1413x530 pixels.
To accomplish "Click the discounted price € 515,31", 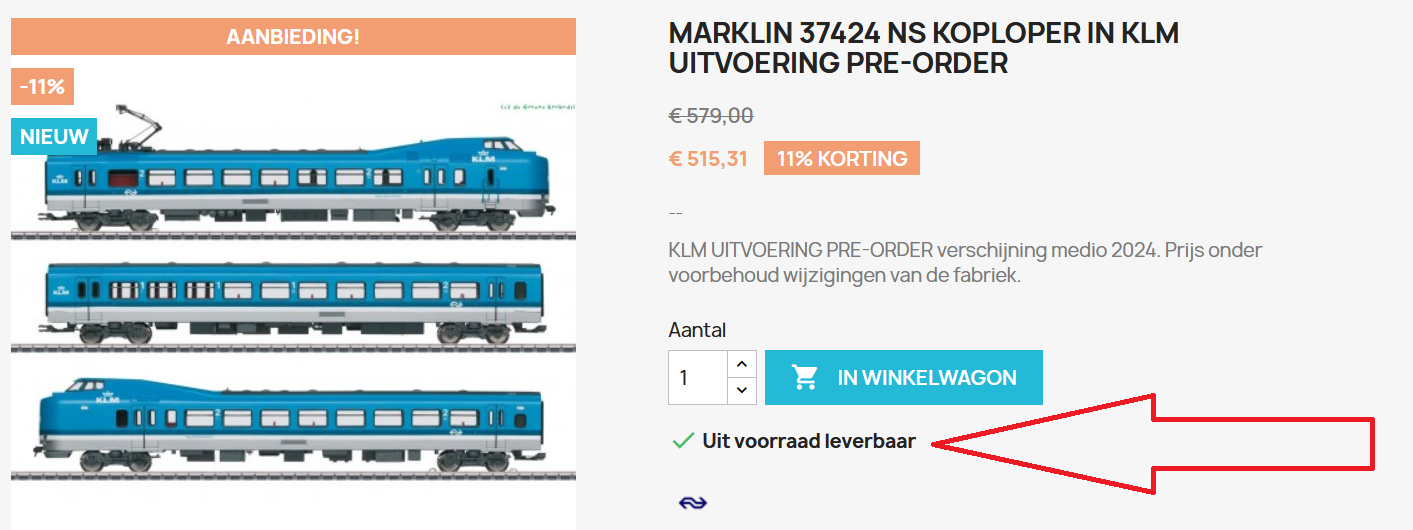I will (708, 158).
